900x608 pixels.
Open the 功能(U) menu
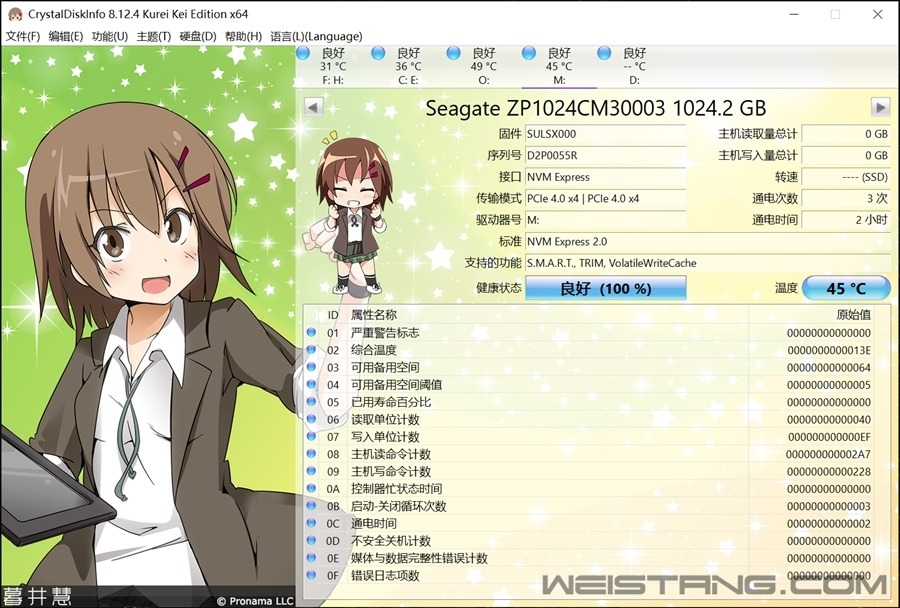click(x=110, y=36)
